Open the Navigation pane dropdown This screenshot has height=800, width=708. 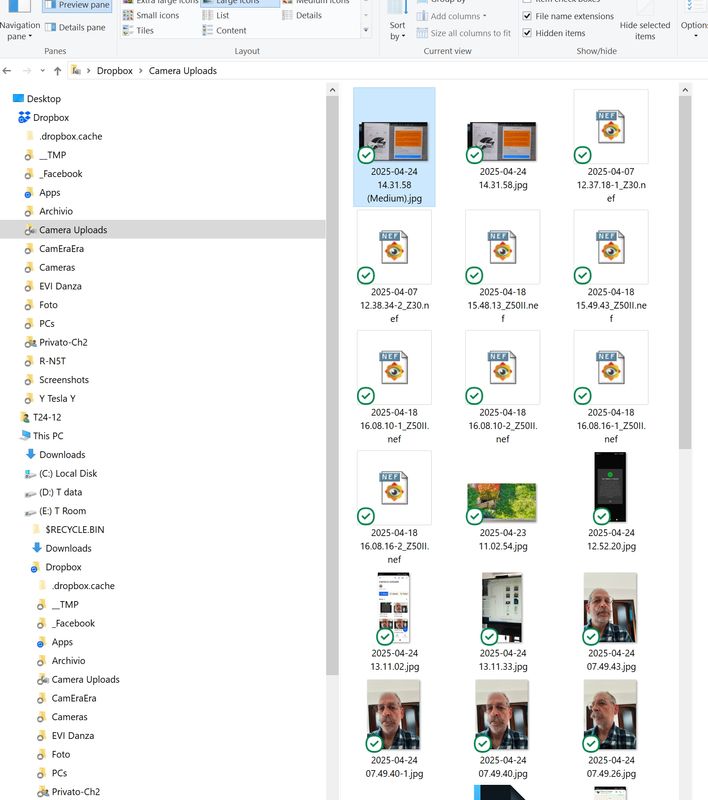point(20,30)
